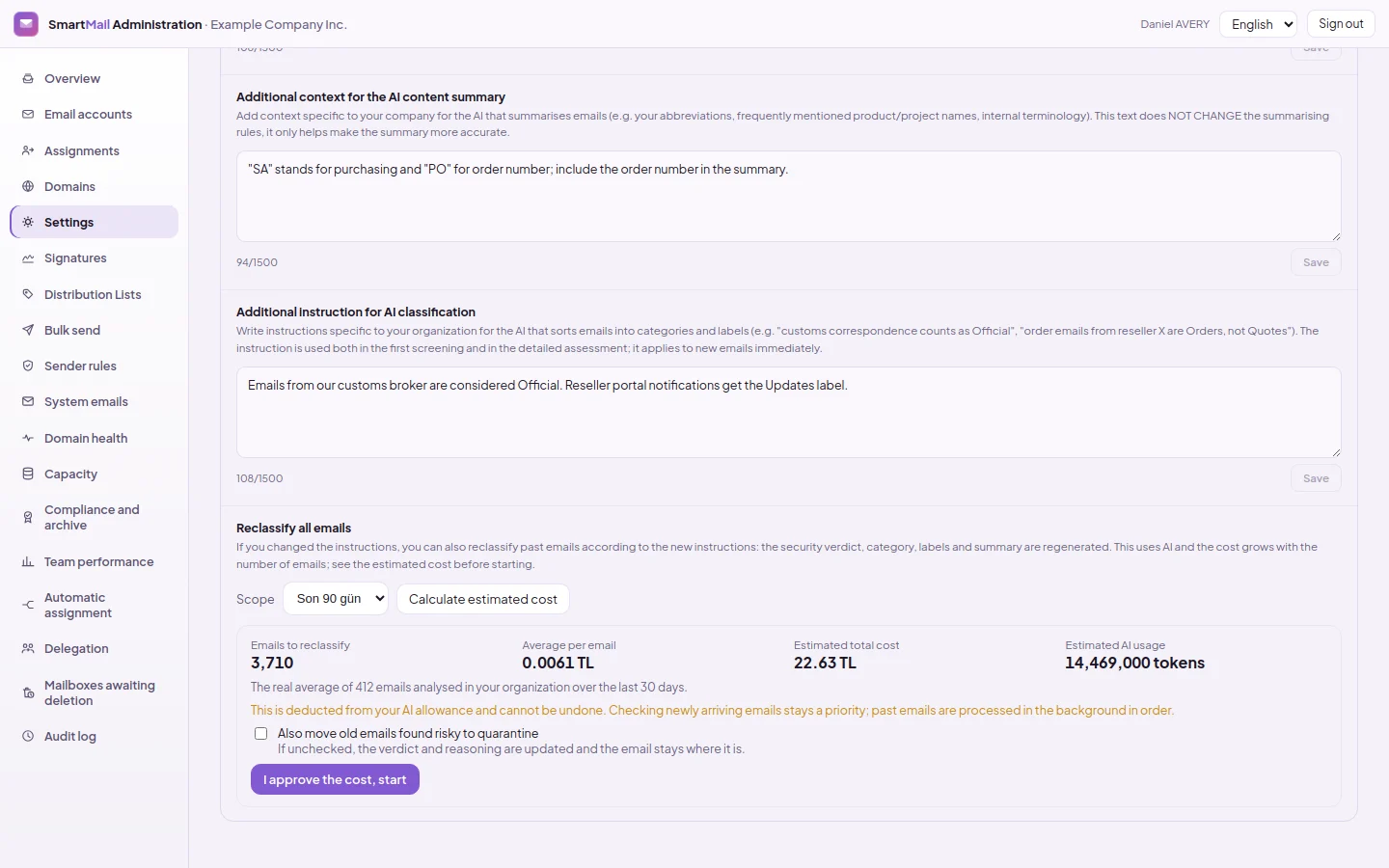Click the System emails envelope icon
Image resolution: width=1389 pixels, height=868 pixels.
[28, 402]
